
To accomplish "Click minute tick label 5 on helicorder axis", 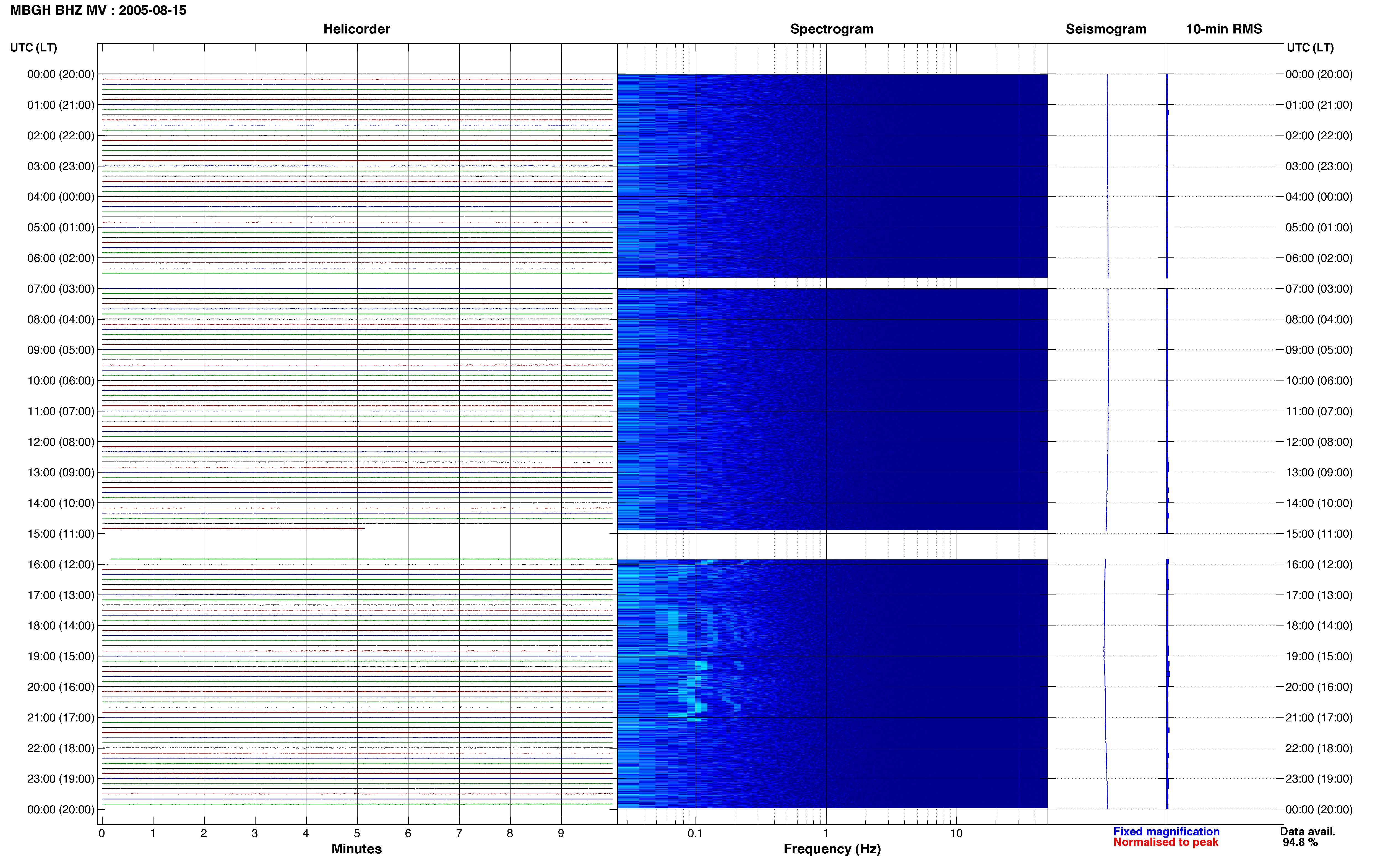I will (357, 833).
